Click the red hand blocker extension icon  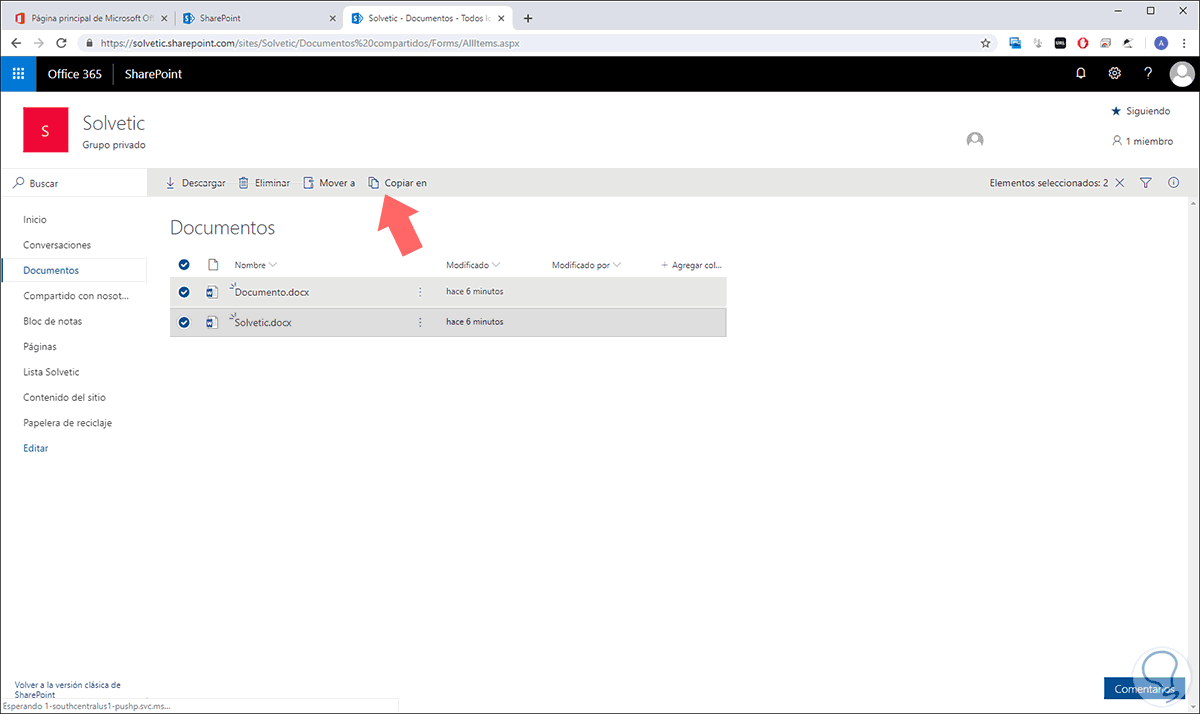[x=1083, y=43]
